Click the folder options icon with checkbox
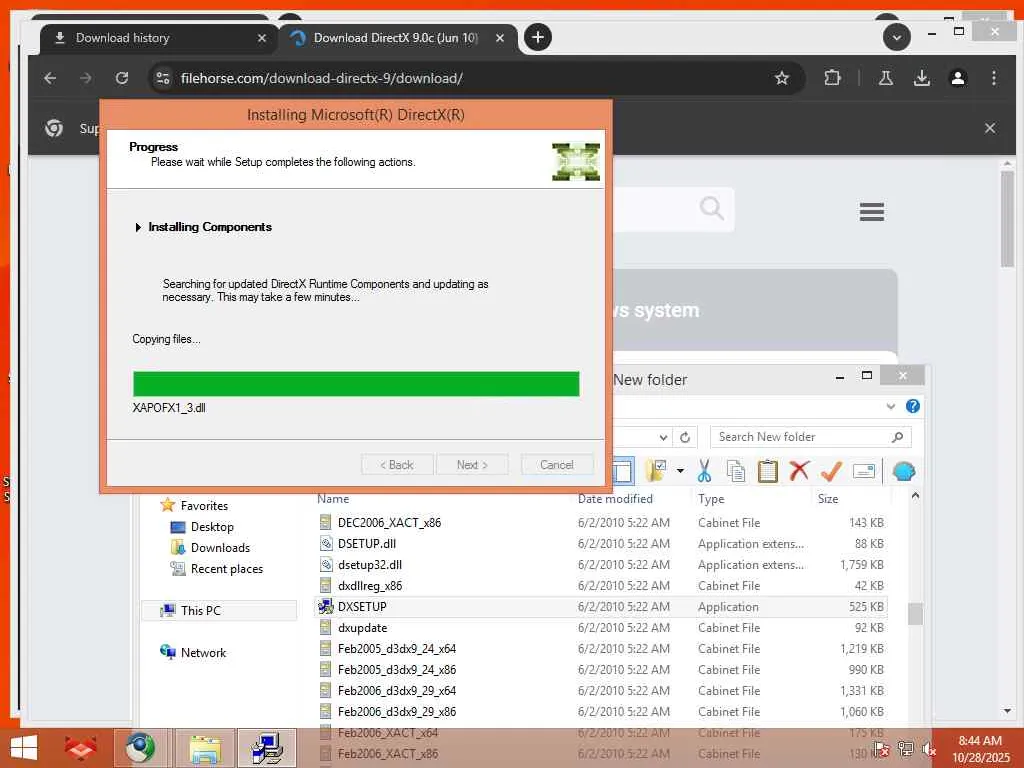The width and height of the screenshot is (1024, 768). [656, 471]
